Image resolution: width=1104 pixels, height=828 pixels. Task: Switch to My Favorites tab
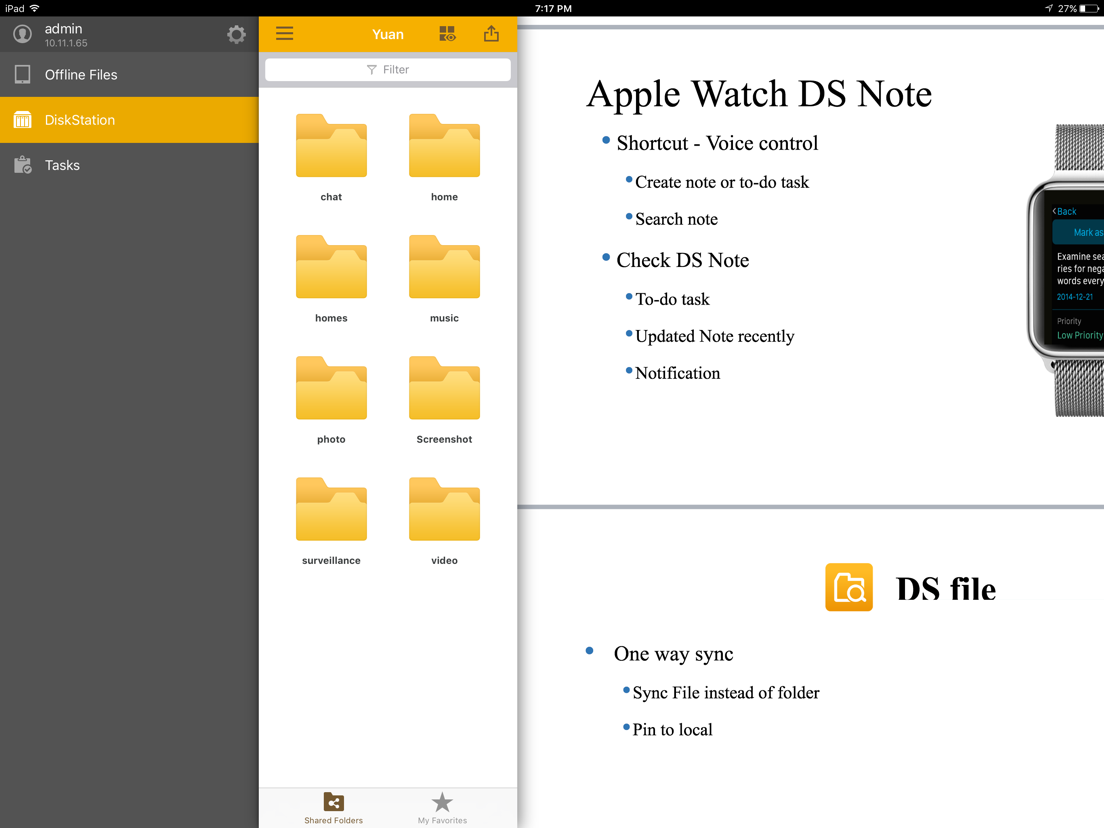tap(442, 808)
